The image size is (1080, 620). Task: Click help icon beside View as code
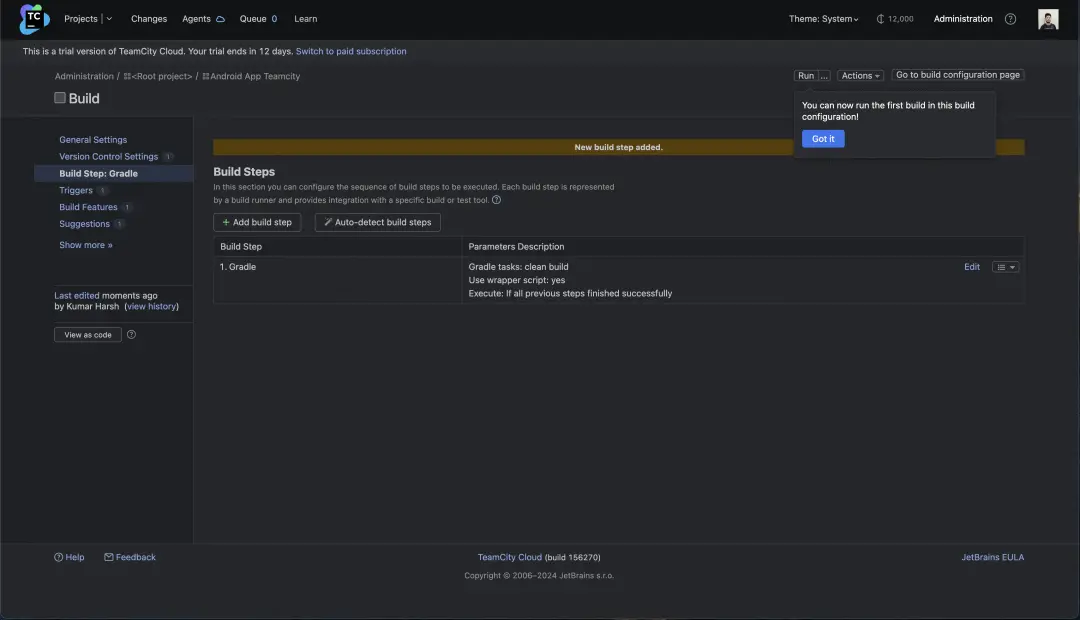(x=131, y=335)
